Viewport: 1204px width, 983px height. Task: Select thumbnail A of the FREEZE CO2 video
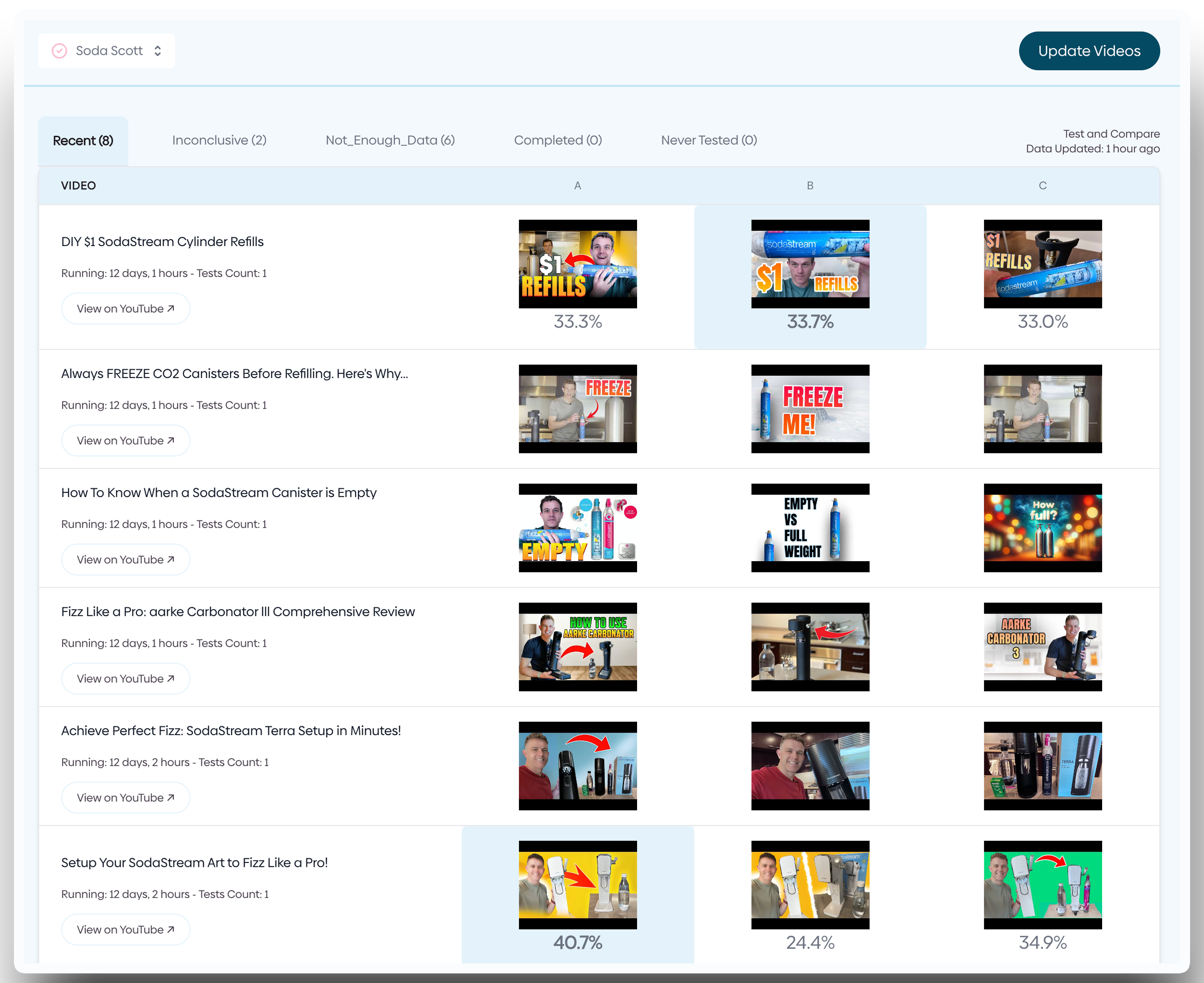pyautogui.click(x=577, y=409)
